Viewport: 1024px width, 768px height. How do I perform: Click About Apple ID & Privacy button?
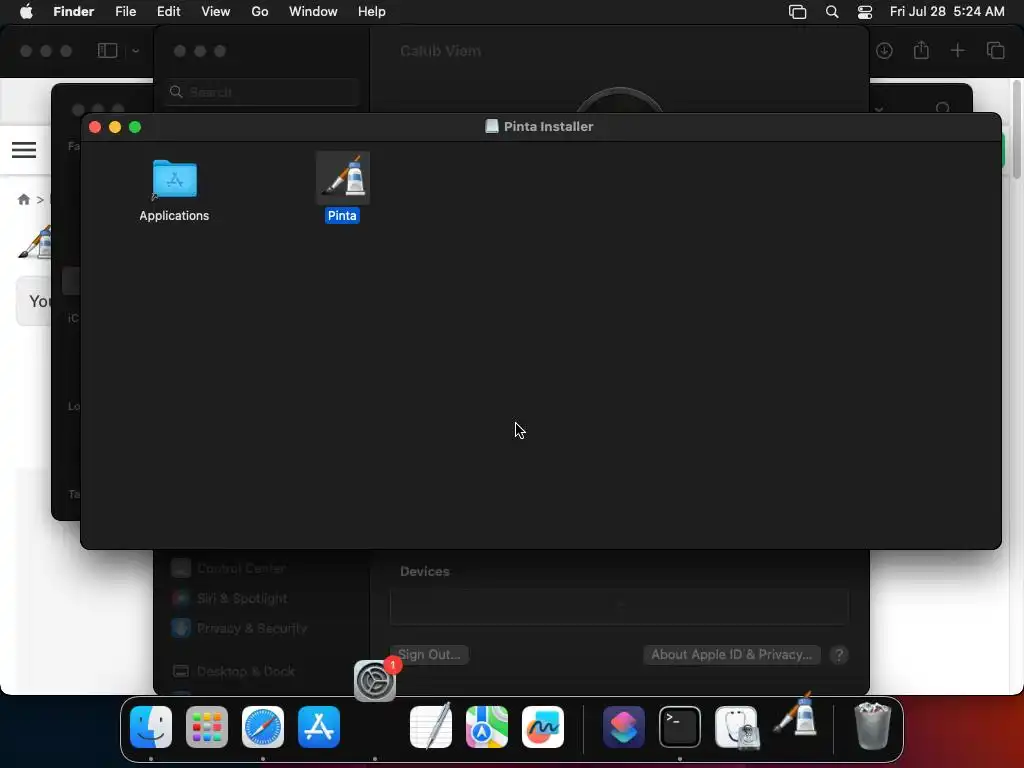point(731,654)
